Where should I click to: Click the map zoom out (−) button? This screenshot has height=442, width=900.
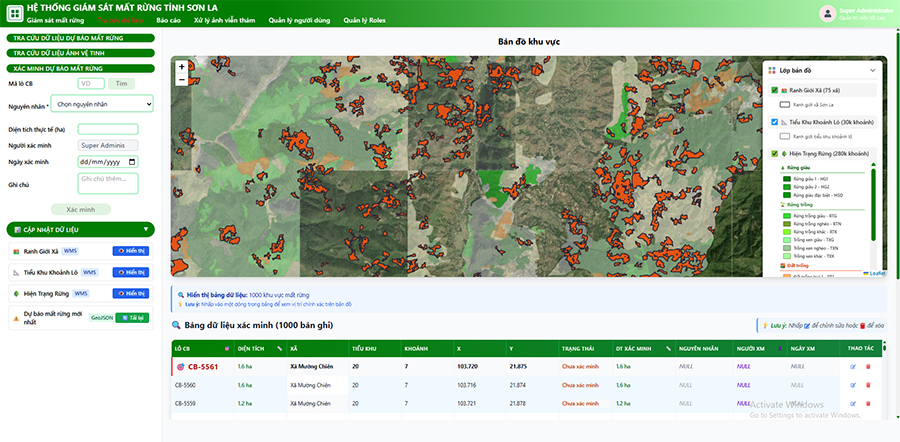181,80
